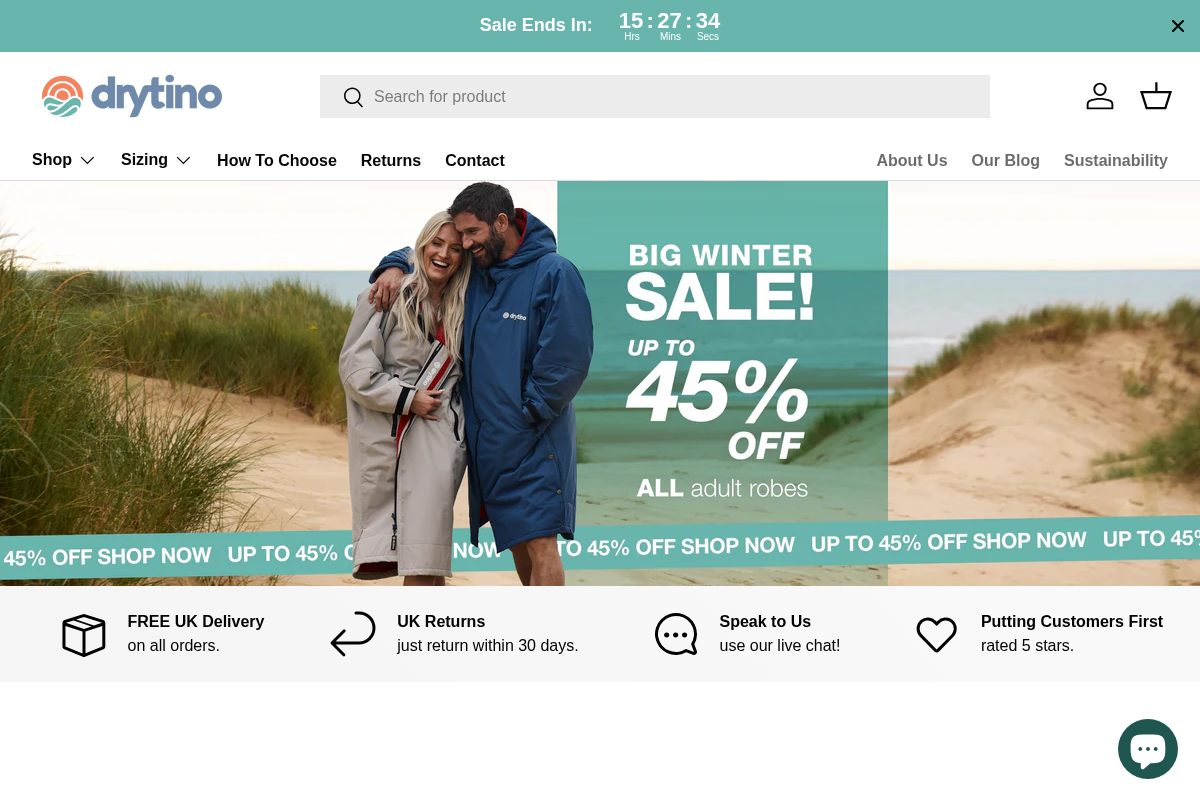The image size is (1200, 800).
Task: Open the account login icon
Action: pyautogui.click(x=1100, y=96)
